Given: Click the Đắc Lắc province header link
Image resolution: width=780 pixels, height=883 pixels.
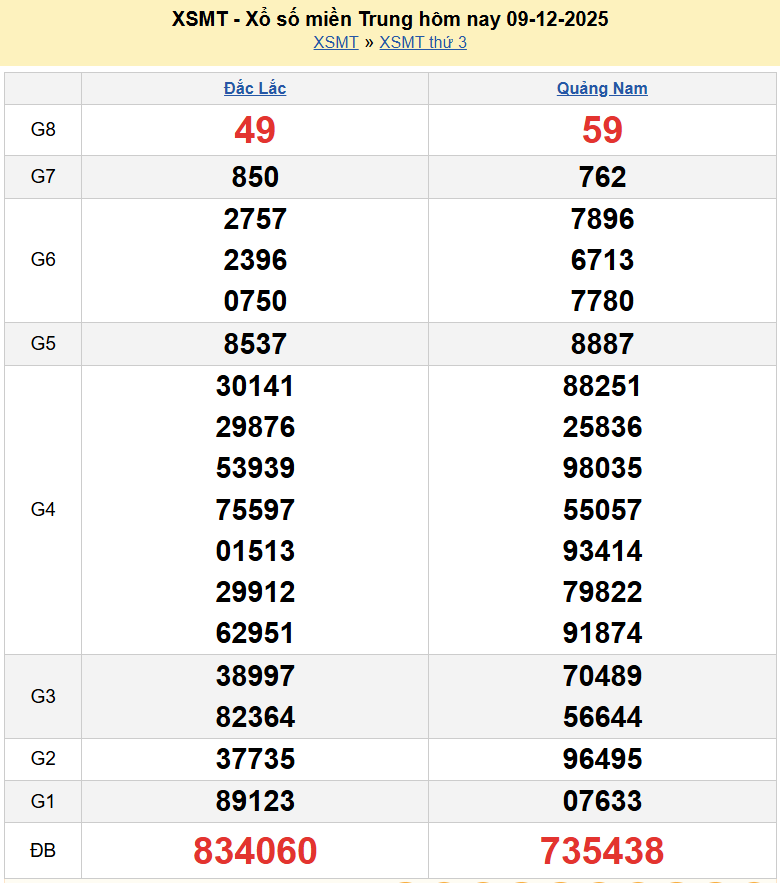Looking at the screenshot, I should [255, 88].
